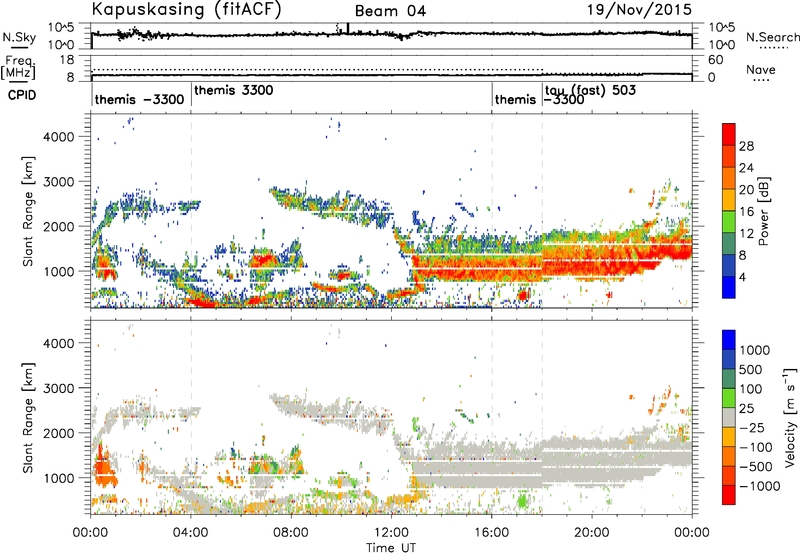This screenshot has width=800, height=554.
Task: Click the 60 tick right of frequency panel
Action: (716, 60)
